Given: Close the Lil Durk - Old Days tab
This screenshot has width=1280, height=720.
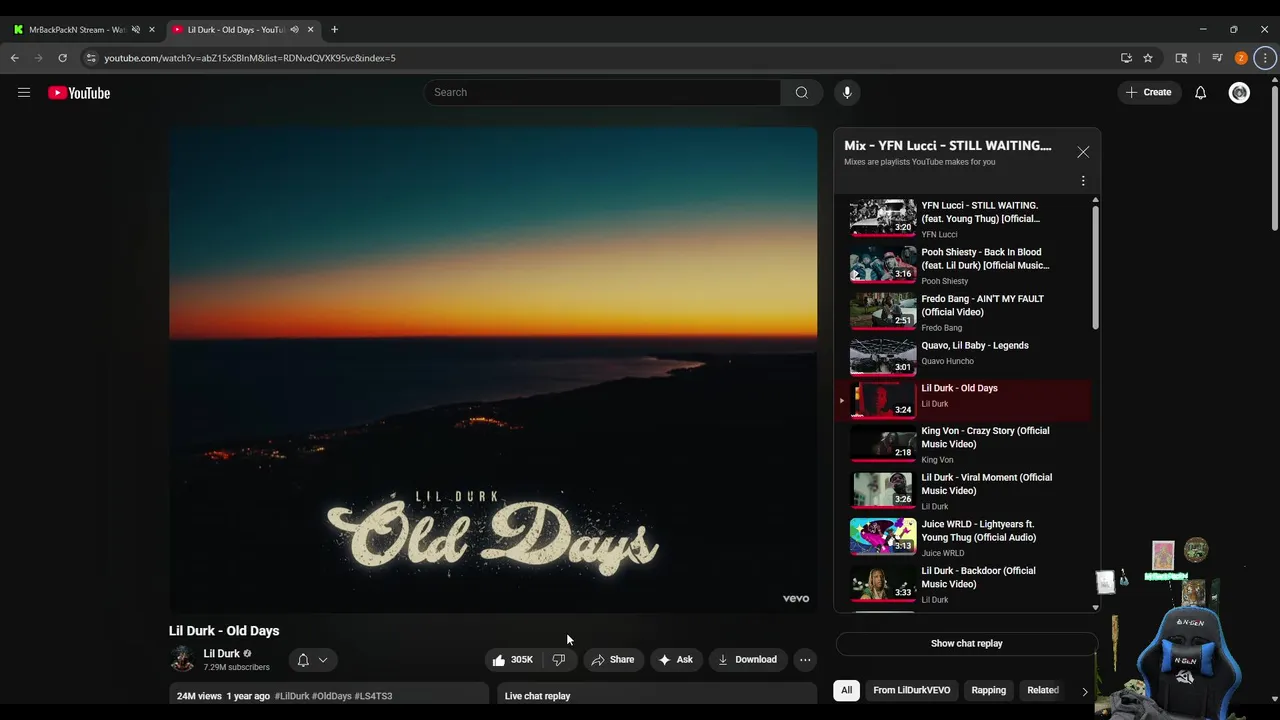Looking at the screenshot, I should click(x=310, y=29).
